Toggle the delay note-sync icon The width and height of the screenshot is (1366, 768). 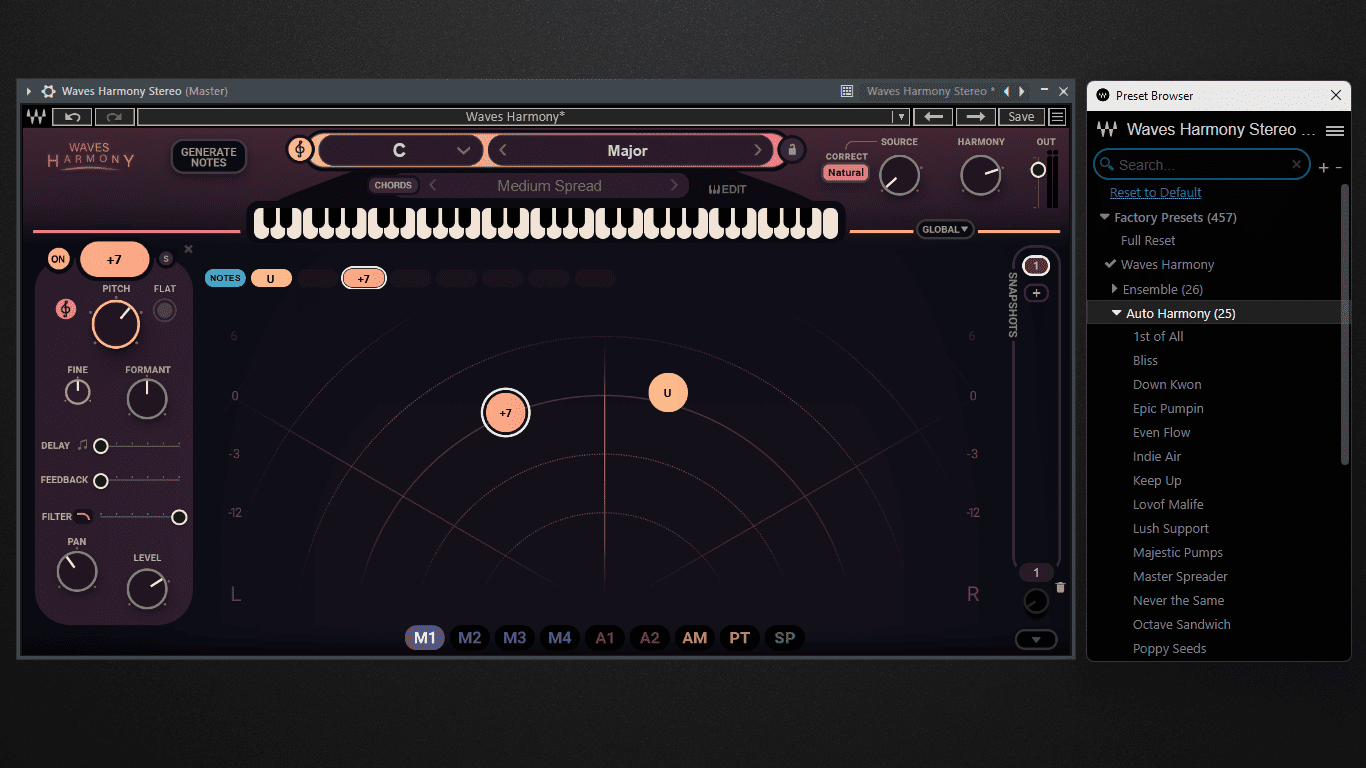click(x=83, y=445)
